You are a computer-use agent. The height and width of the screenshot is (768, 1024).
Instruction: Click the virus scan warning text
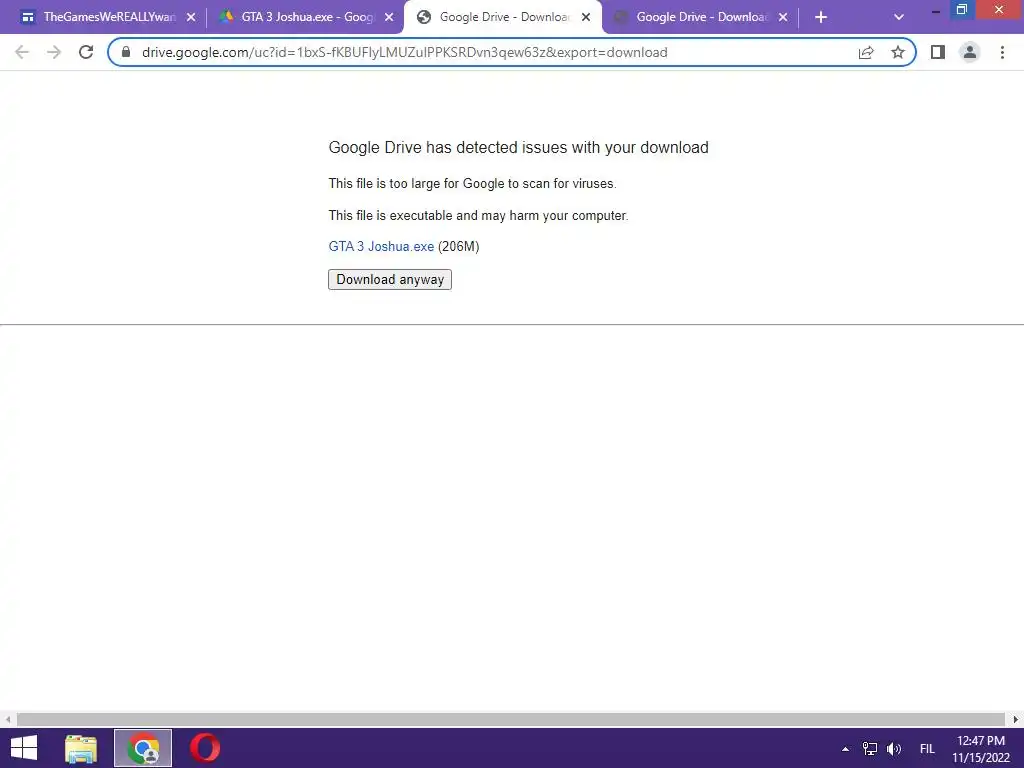click(472, 184)
